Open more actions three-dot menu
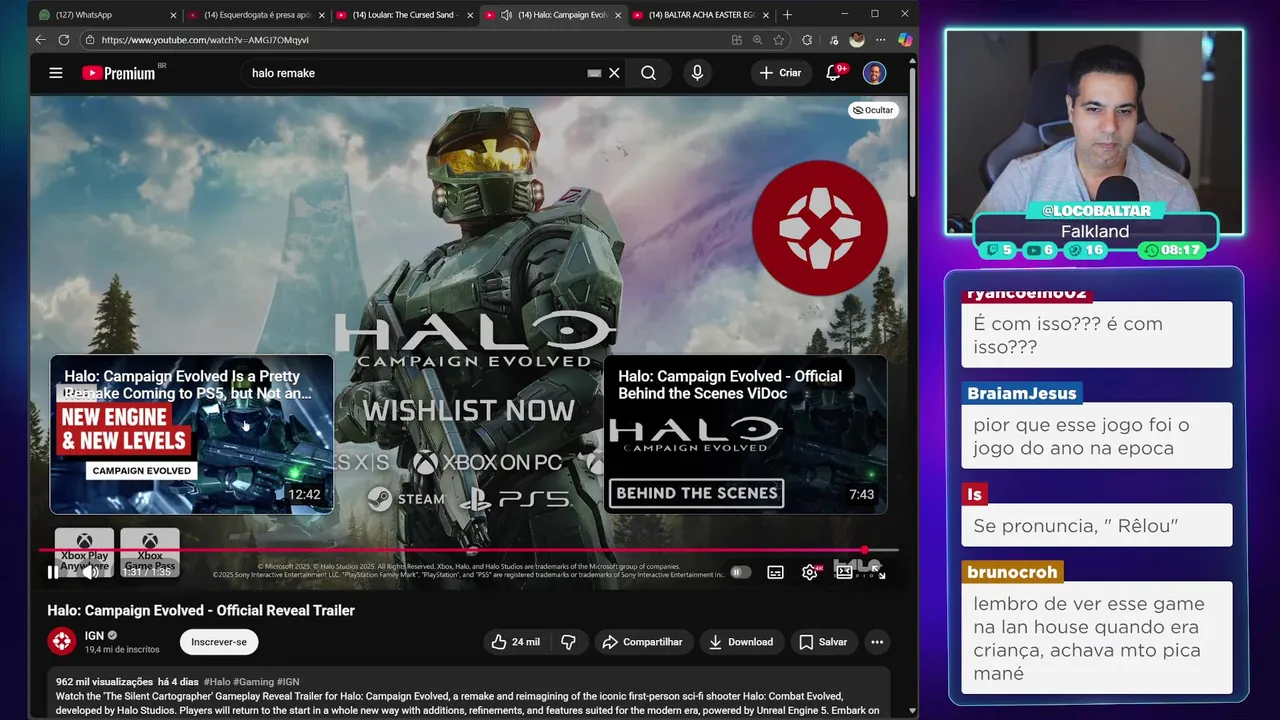Image resolution: width=1280 pixels, height=720 pixels. click(x=877, y=642)
